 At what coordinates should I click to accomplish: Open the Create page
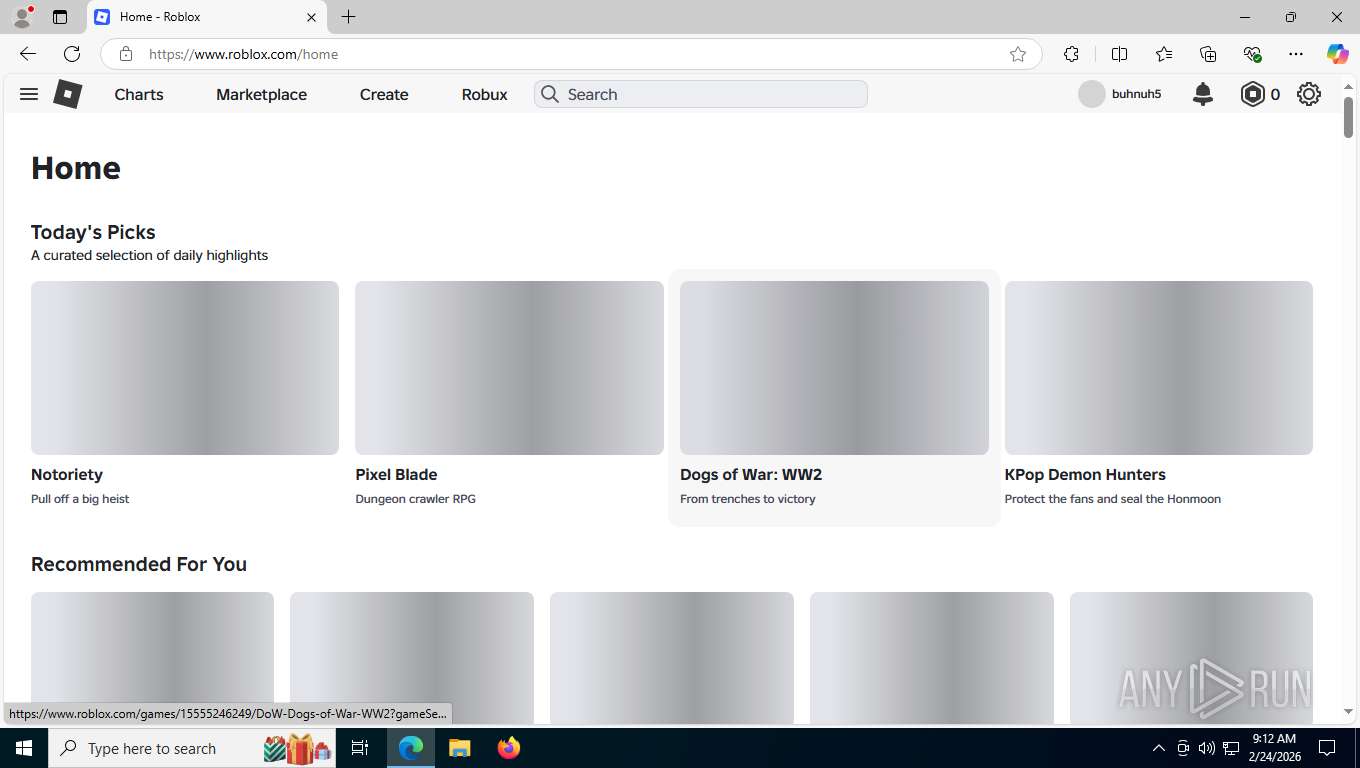click(384, 94)
